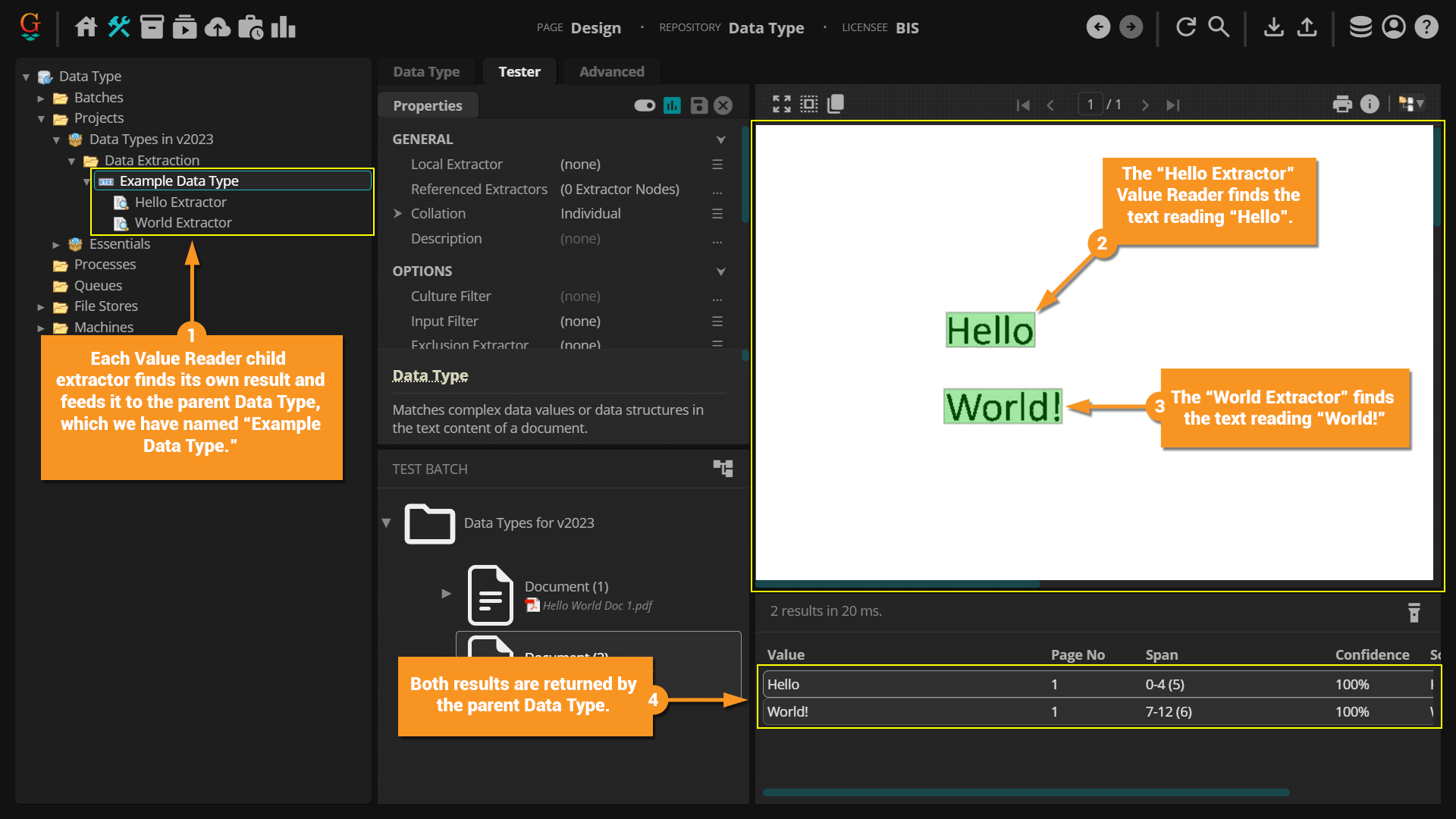The height and width of the screenshot is (819, 1456).
Task: Click the search magnifier icon
Action: pyautogui.click(x=1219, y=27)
